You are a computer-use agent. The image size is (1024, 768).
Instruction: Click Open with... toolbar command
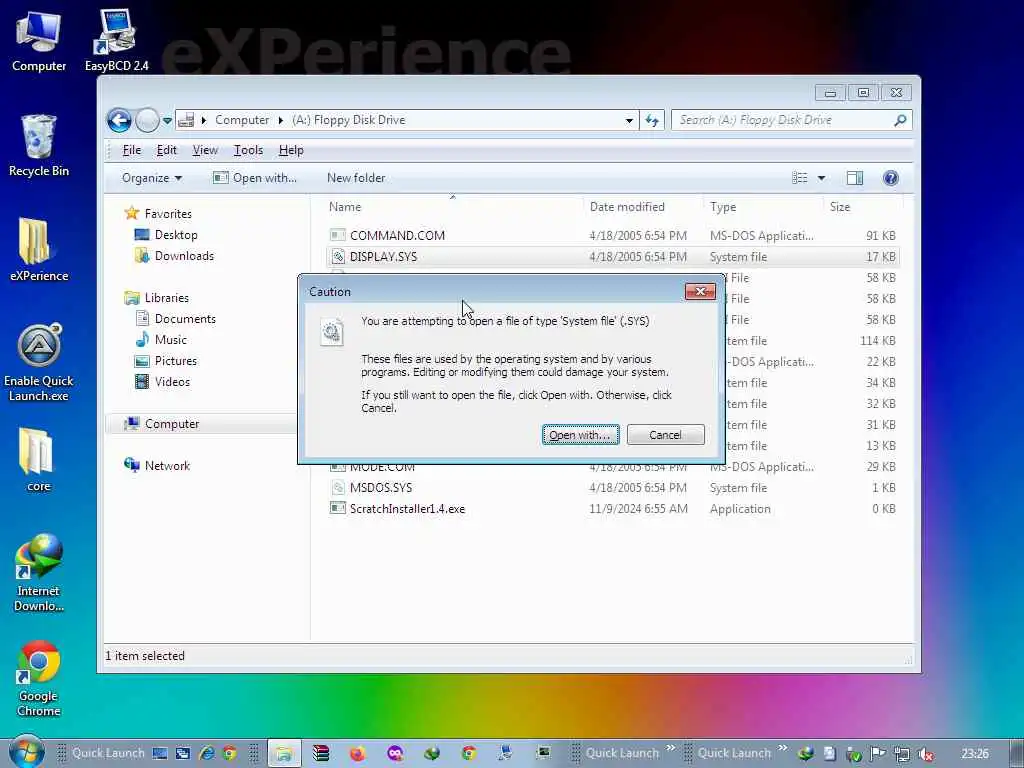255,178
